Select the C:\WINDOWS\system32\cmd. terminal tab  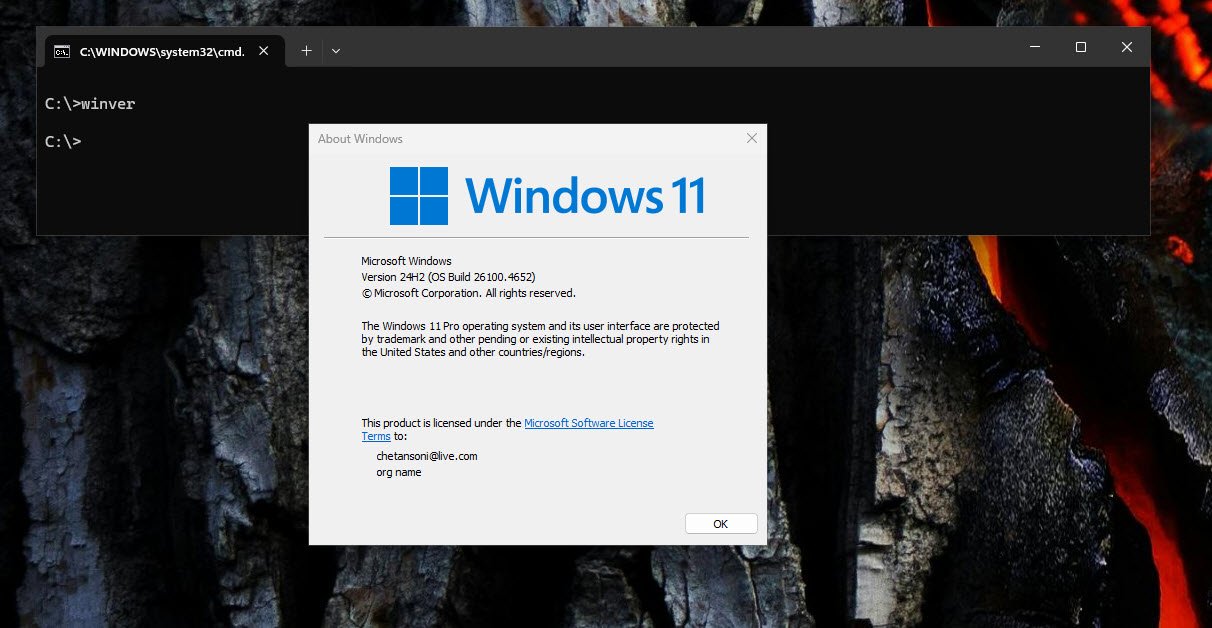click(165, 51)
